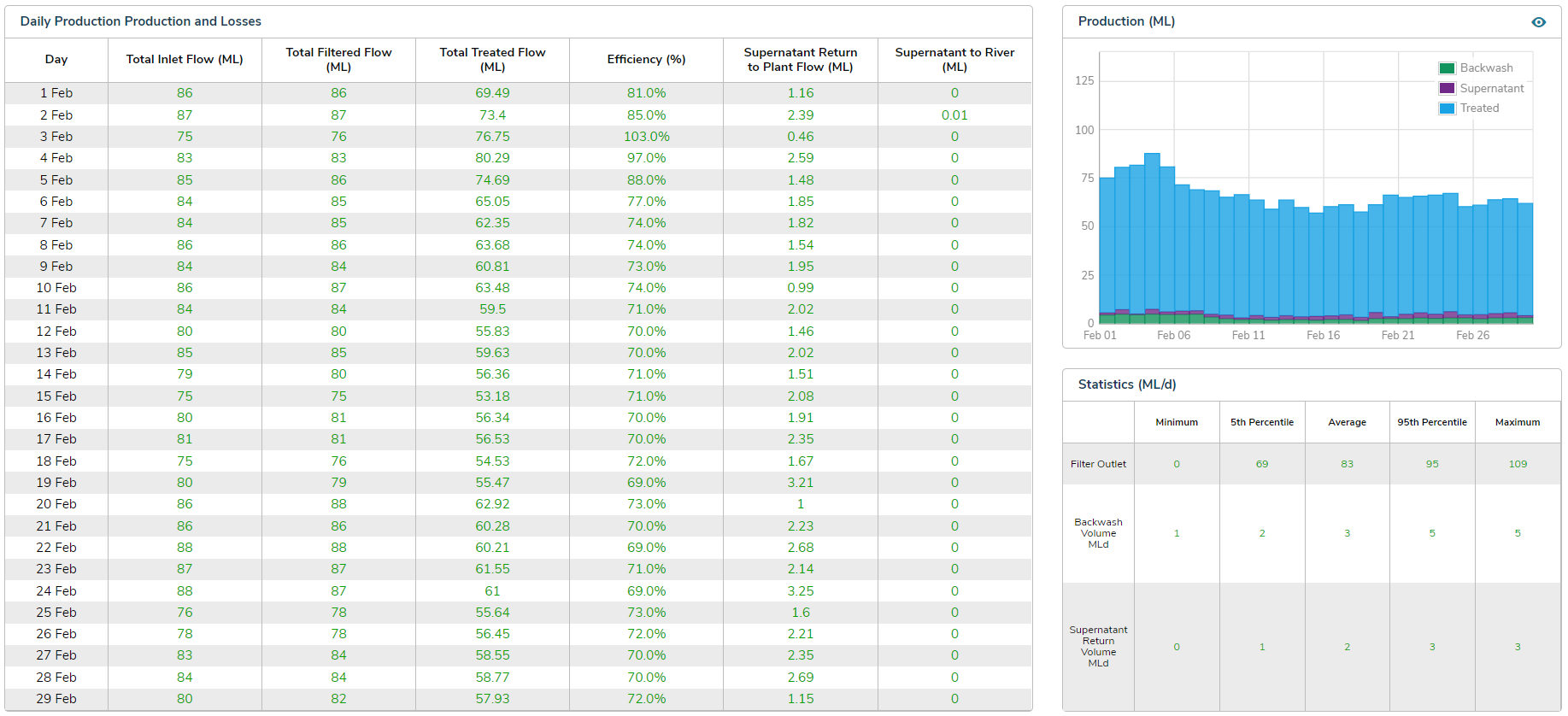Select the Efficiency (%) column header
Screen dimensions: 1568x716
[x=646, y=60]
